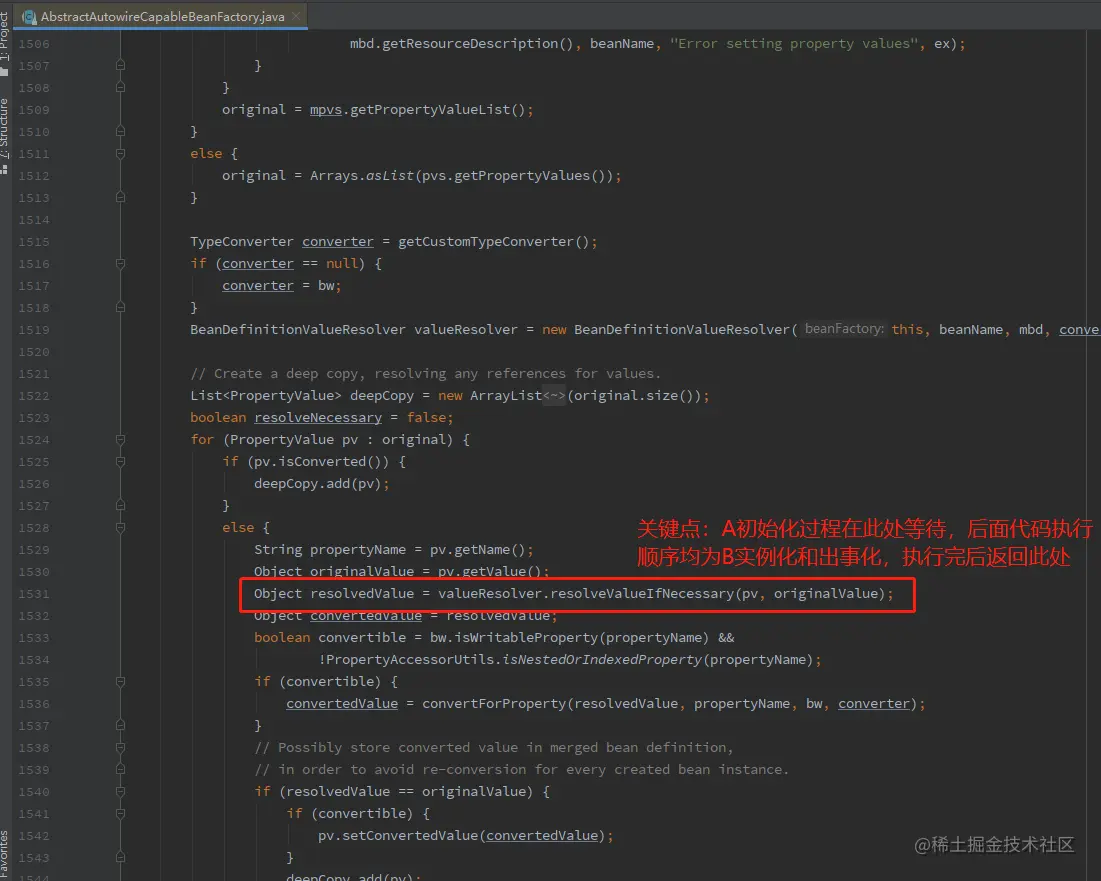Click "propertyName" declaration on line 1529
Viewport: 1101px width, 881px height.
pyautogui.click(x=357, y=550)
